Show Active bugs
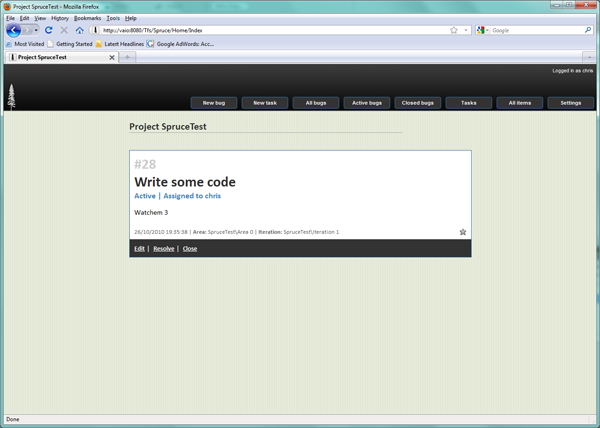The width and height of the screenshot is (600, 428). (367, 103)
